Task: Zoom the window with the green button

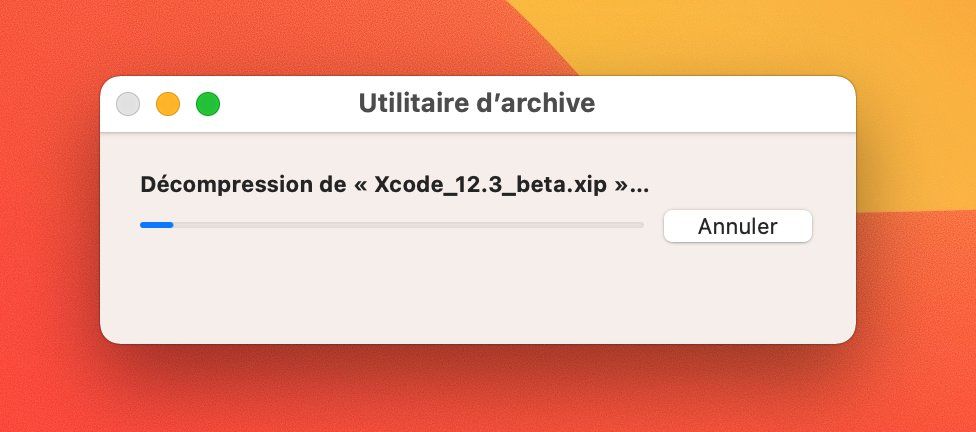Action: pyautogui.click(x=207, y=104)
